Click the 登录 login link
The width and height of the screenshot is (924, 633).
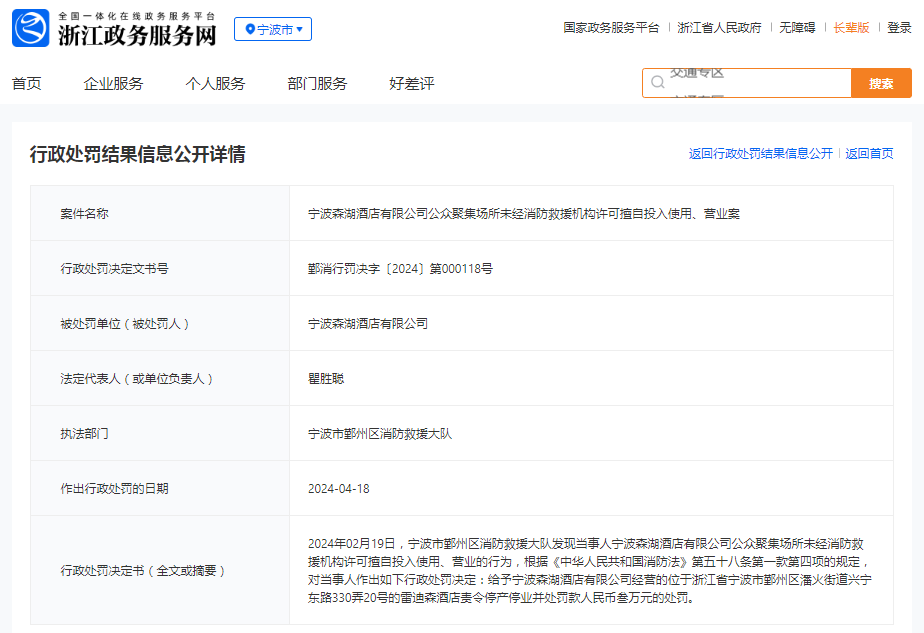point(899,28)
